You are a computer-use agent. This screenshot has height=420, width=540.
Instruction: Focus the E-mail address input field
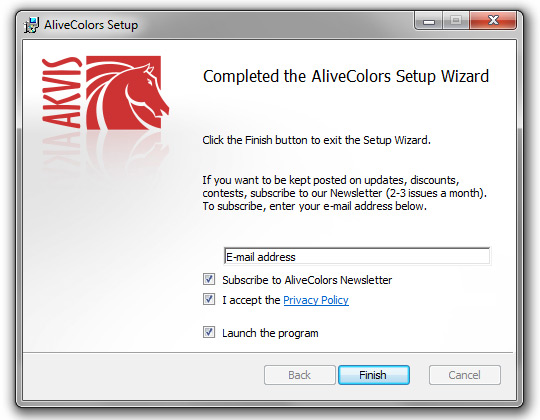click(357, 256)
